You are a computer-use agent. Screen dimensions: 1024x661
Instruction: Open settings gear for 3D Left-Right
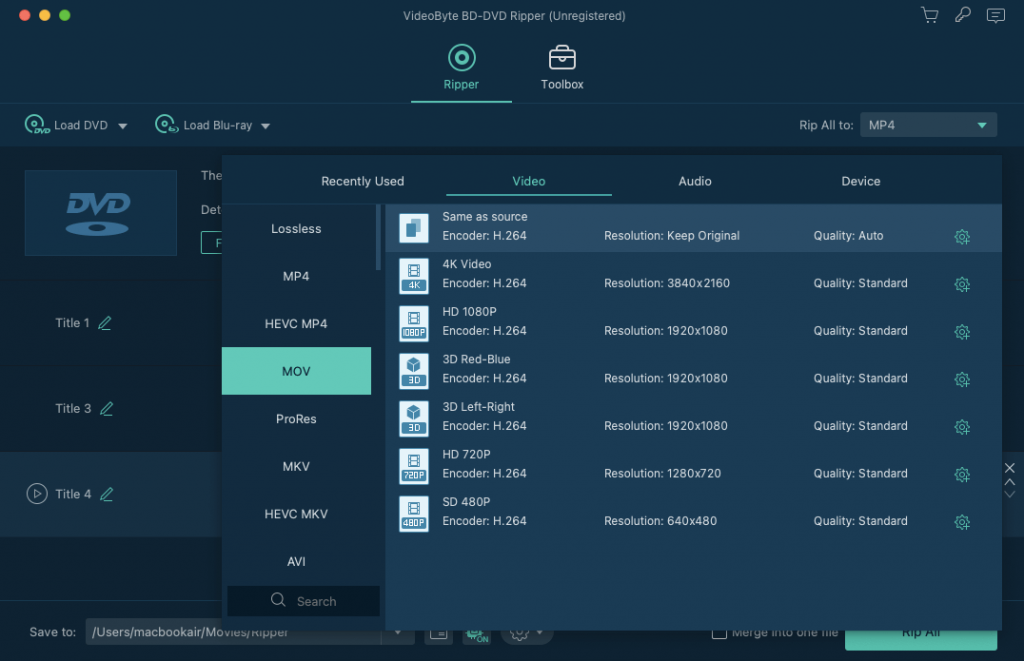pos(962,427)
